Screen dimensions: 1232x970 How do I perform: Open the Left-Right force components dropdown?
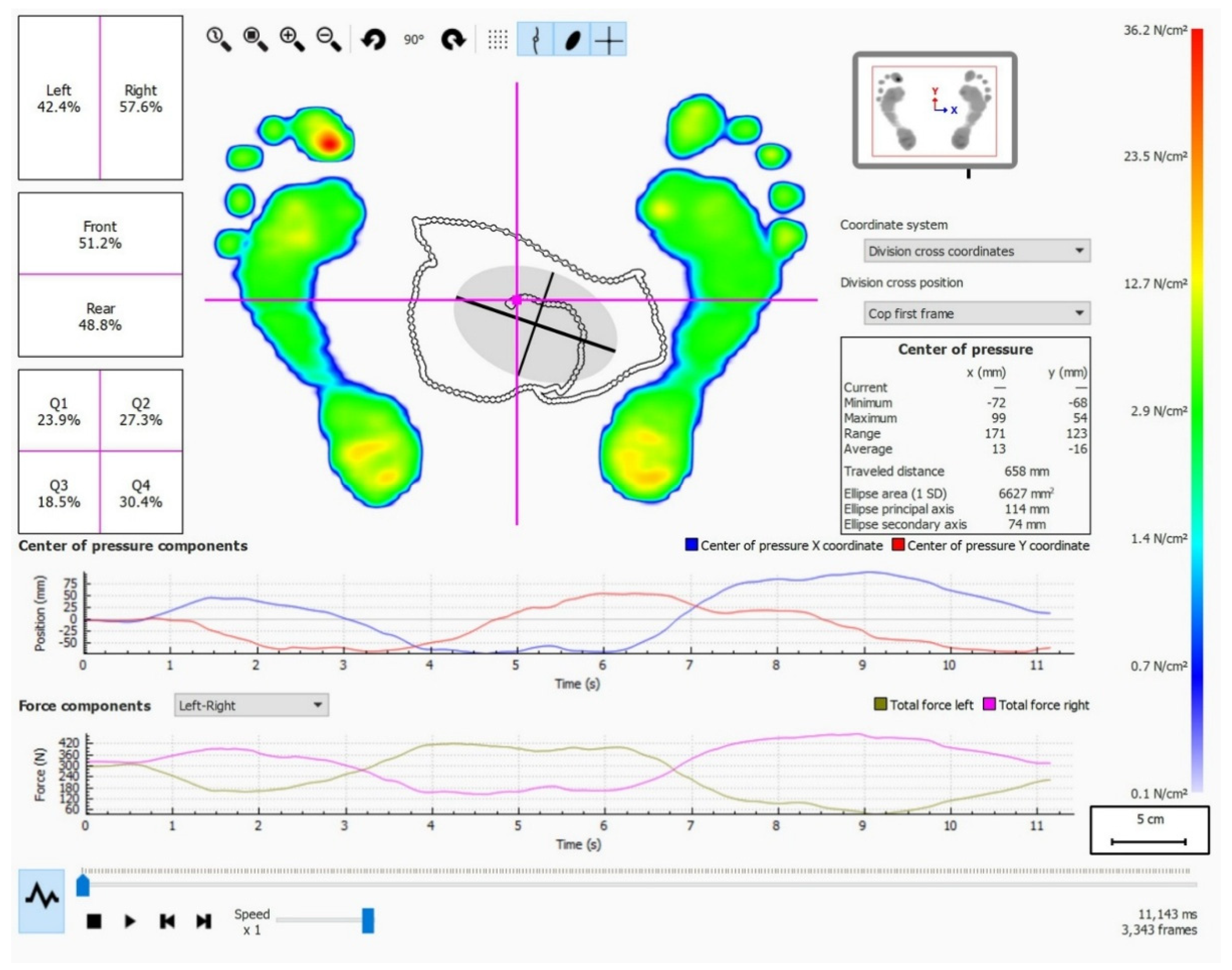pos(251,705)
